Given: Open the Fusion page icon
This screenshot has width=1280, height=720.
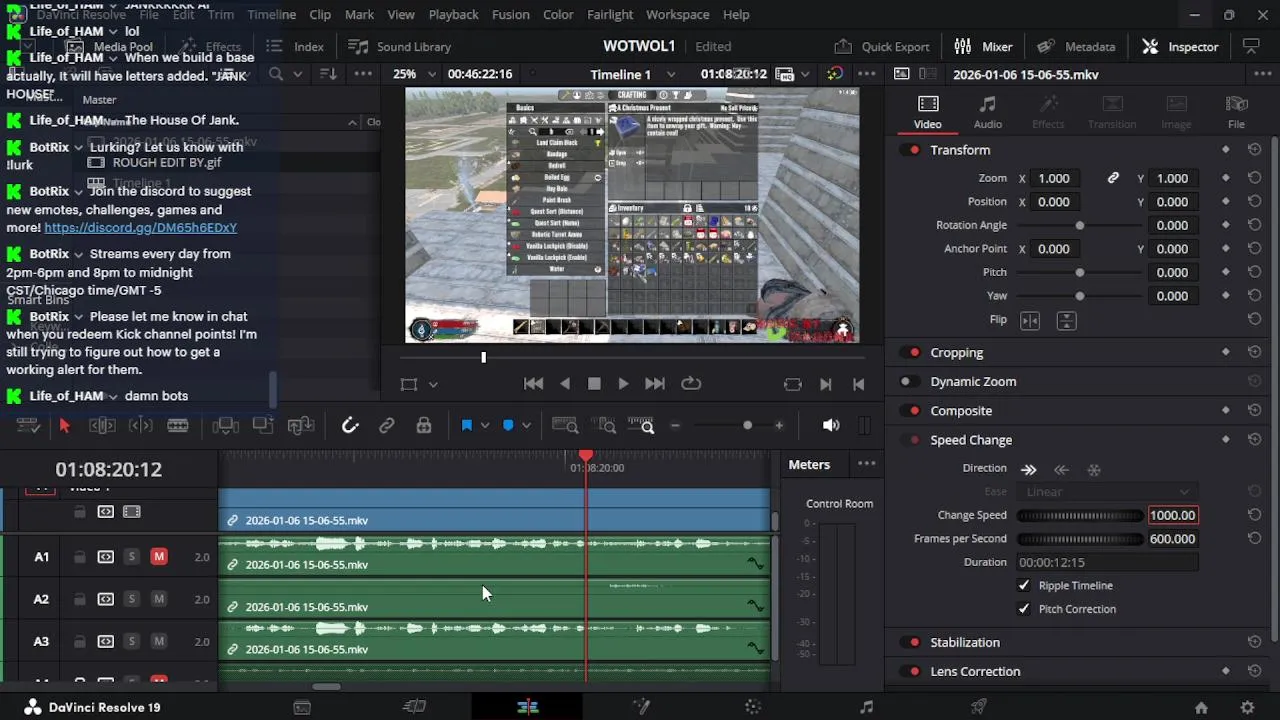Looking at the screenshot, I should tap(641, 707).
